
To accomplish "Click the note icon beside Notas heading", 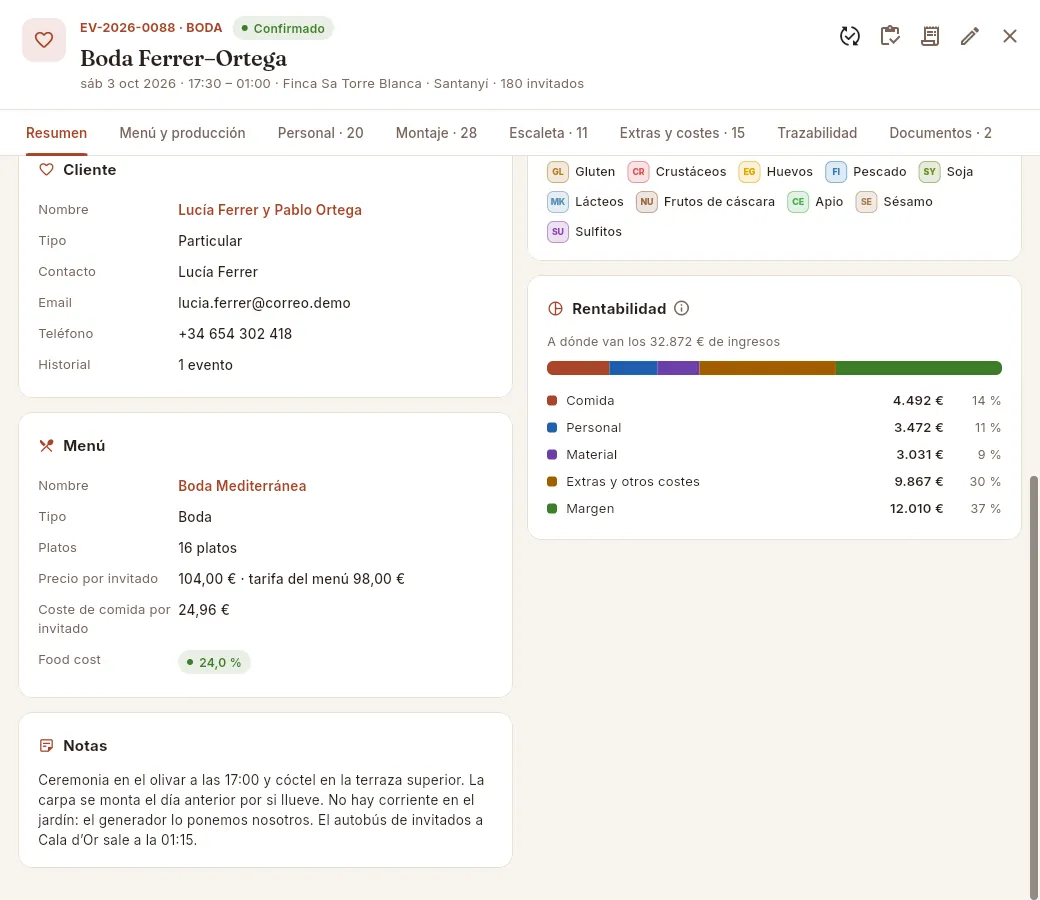I will [46, 745].
